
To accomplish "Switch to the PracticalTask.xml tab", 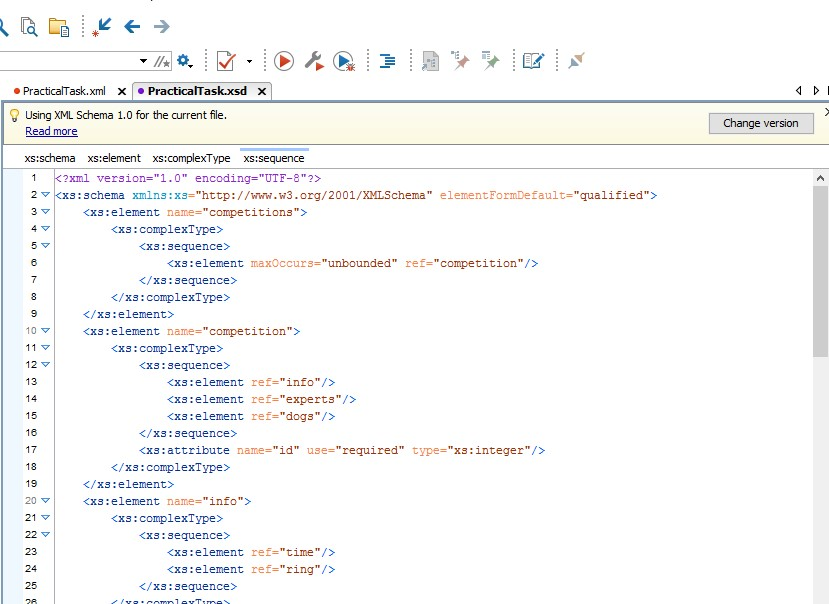I will click(x=65, y=89).
